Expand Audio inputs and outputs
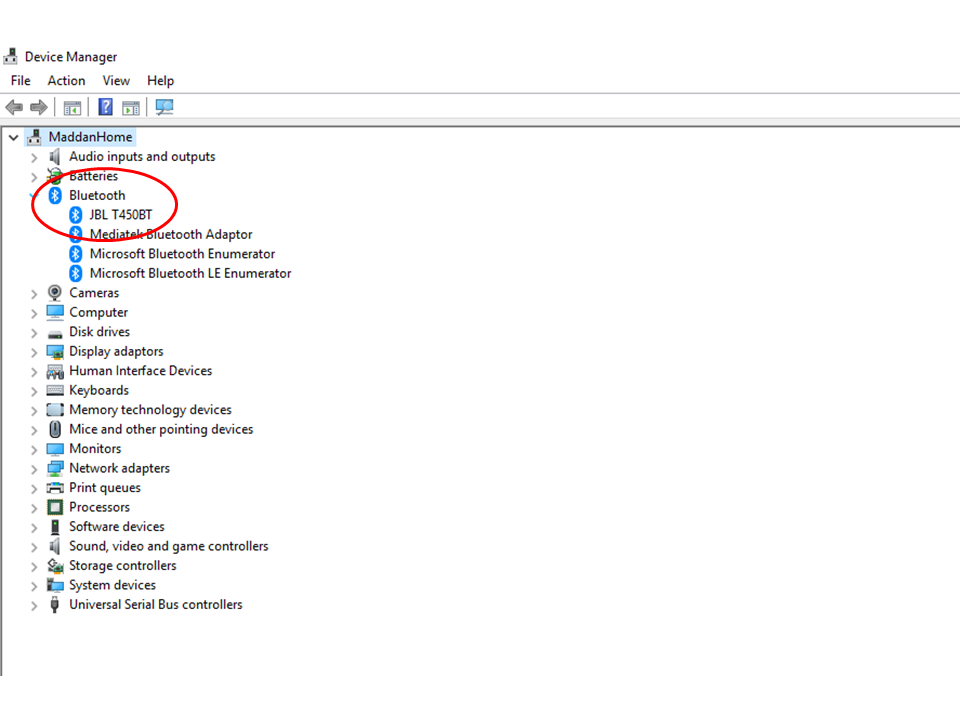Image resolution: width=960 pixels, height=720 pixels. coord(34,157)
